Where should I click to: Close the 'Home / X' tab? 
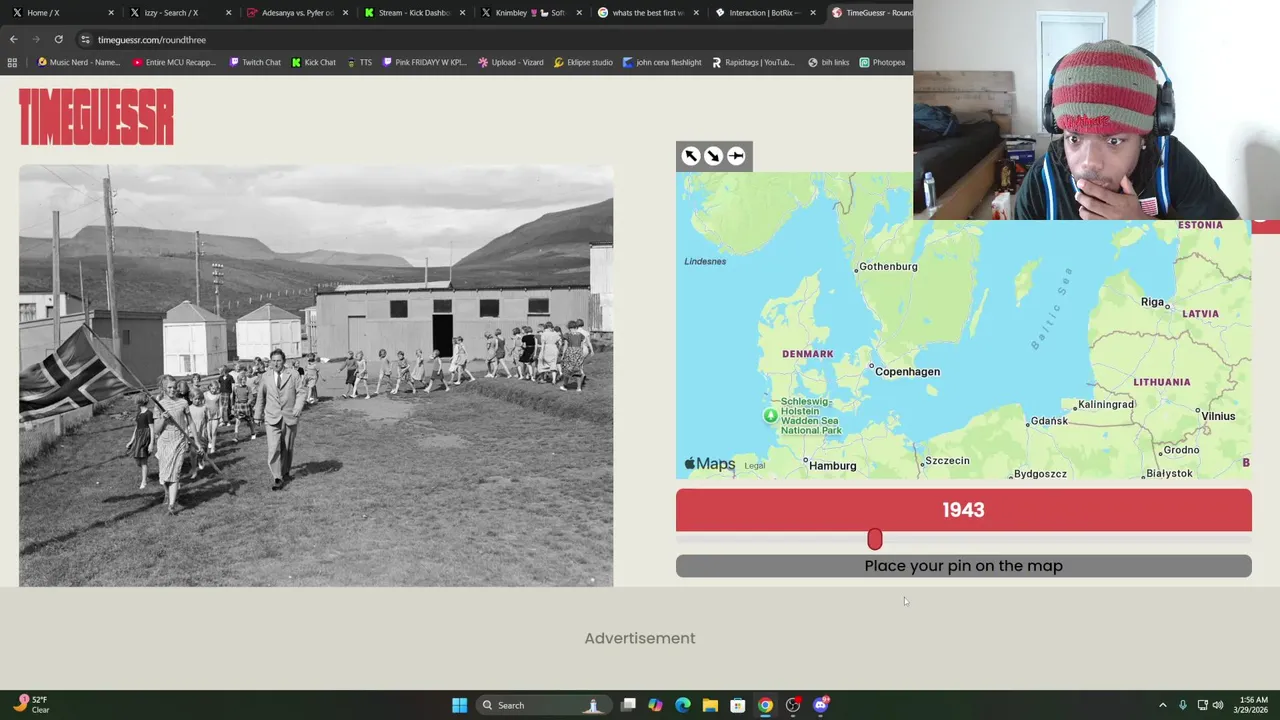[x=111, y=13]
